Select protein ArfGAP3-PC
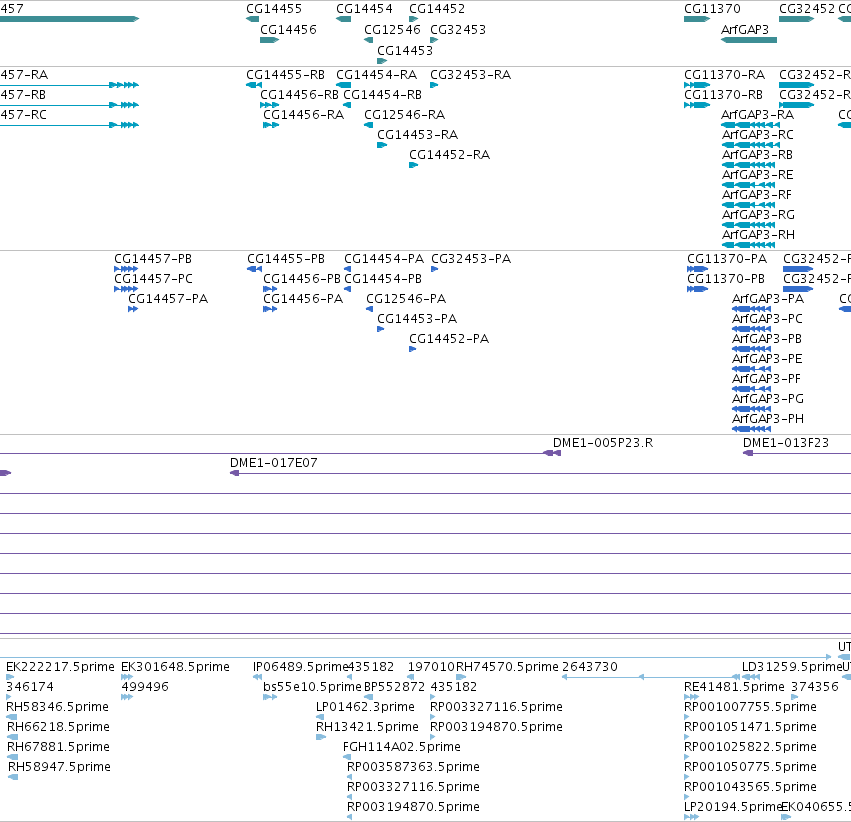This screenshot has width=851, height=822. click(767, 319)
